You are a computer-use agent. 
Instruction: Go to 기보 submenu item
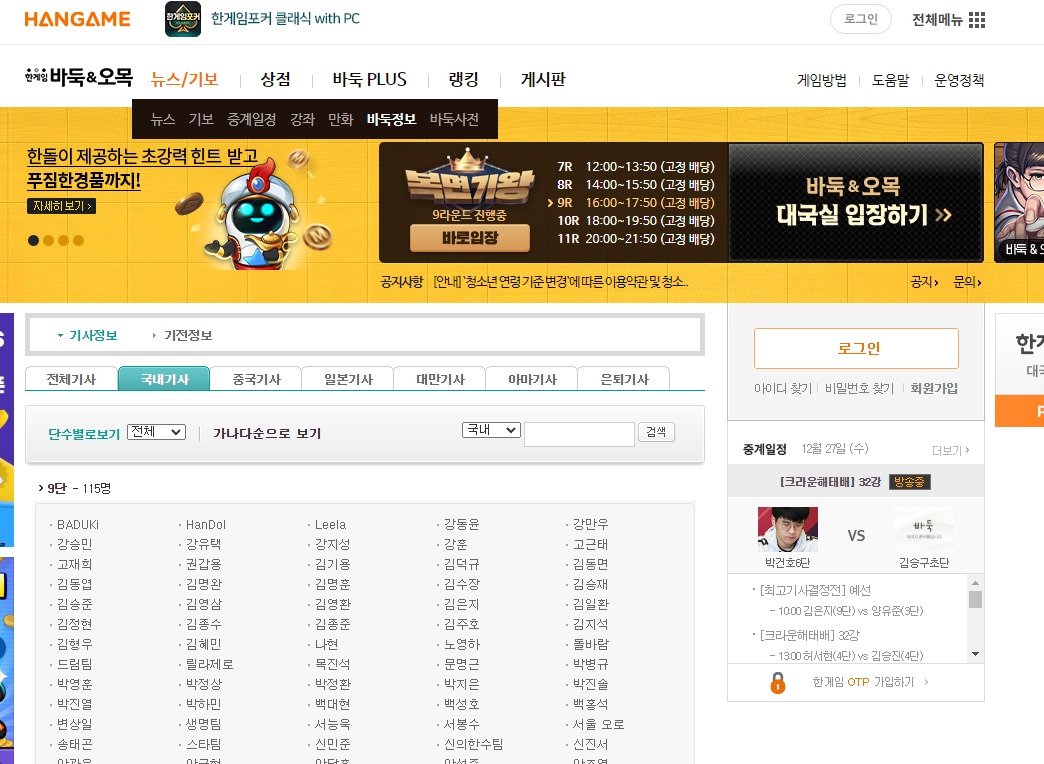200,119
